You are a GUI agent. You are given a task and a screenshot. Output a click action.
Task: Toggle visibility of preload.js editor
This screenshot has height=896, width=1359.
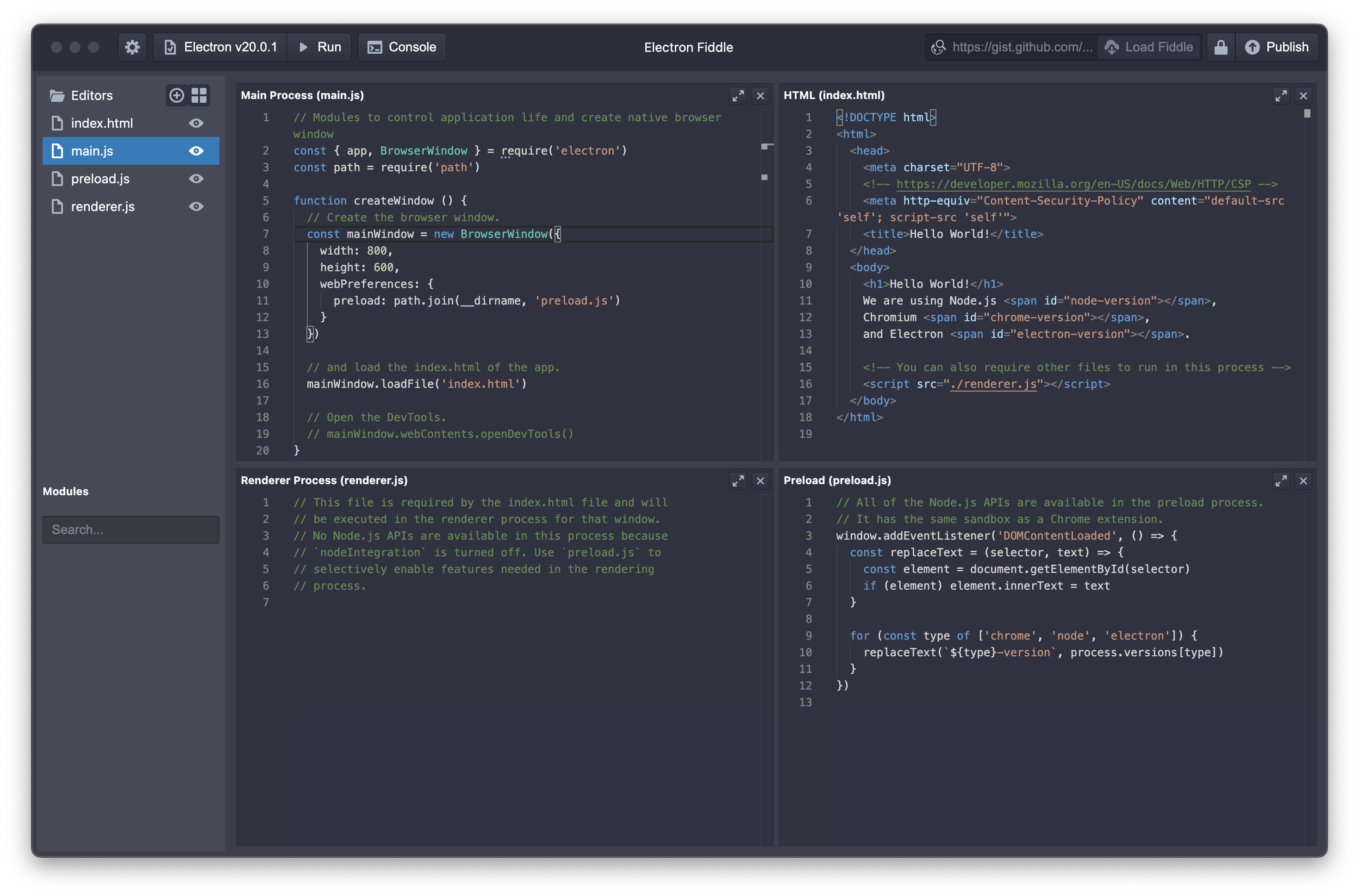(x=196, y=179)
